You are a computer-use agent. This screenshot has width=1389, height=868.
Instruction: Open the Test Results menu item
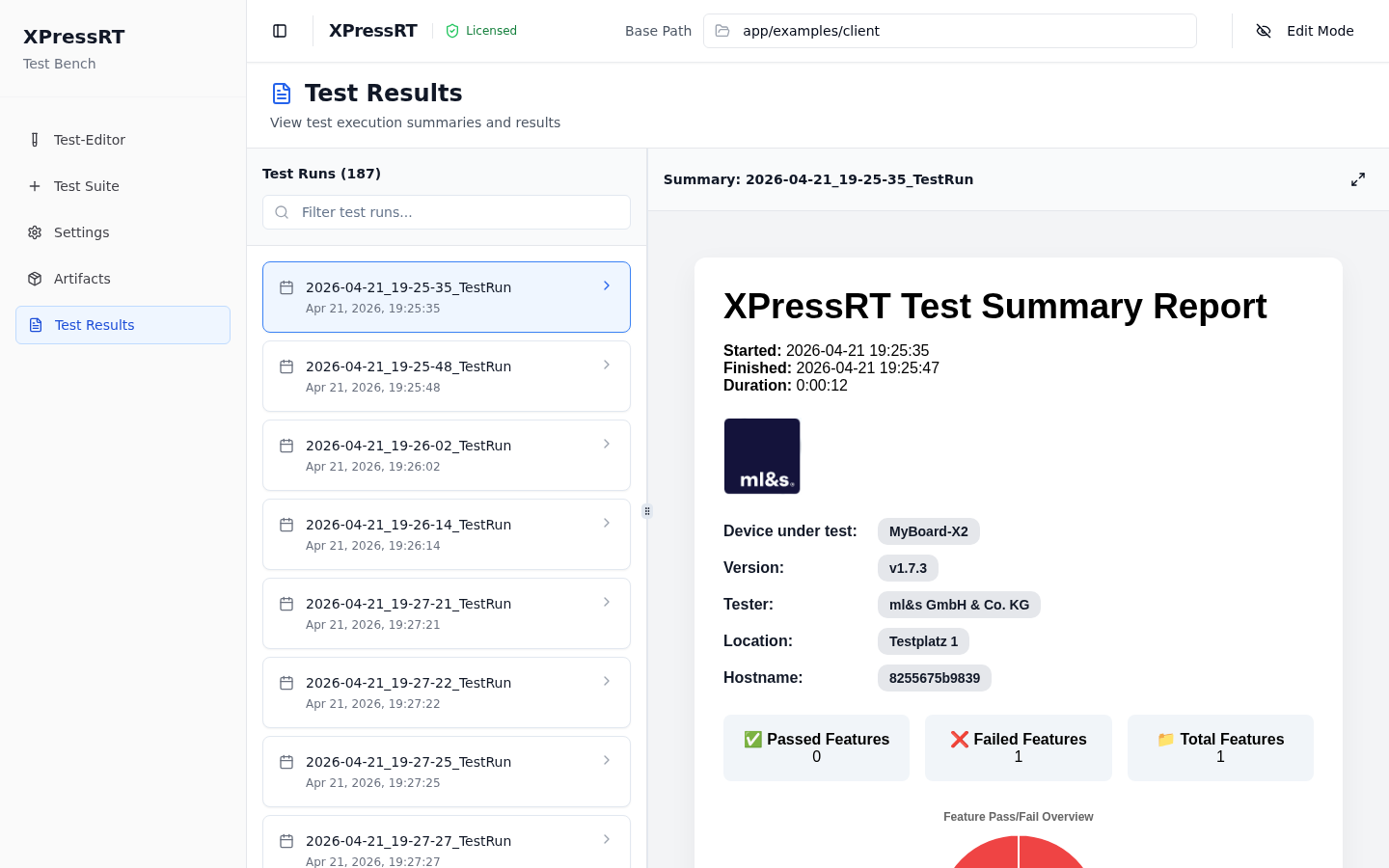(123, 325)
